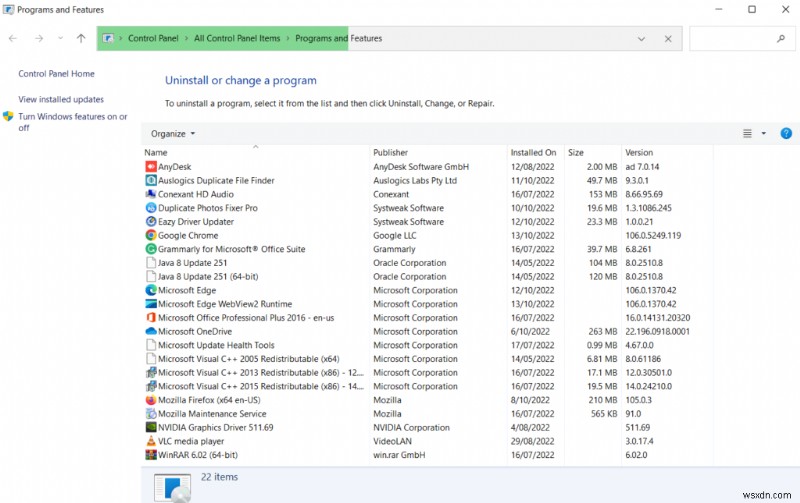The height and width of the screenshot is (503, 800).
Task: Click the Conexant HD Audio icon
Action: click(151, 194)
